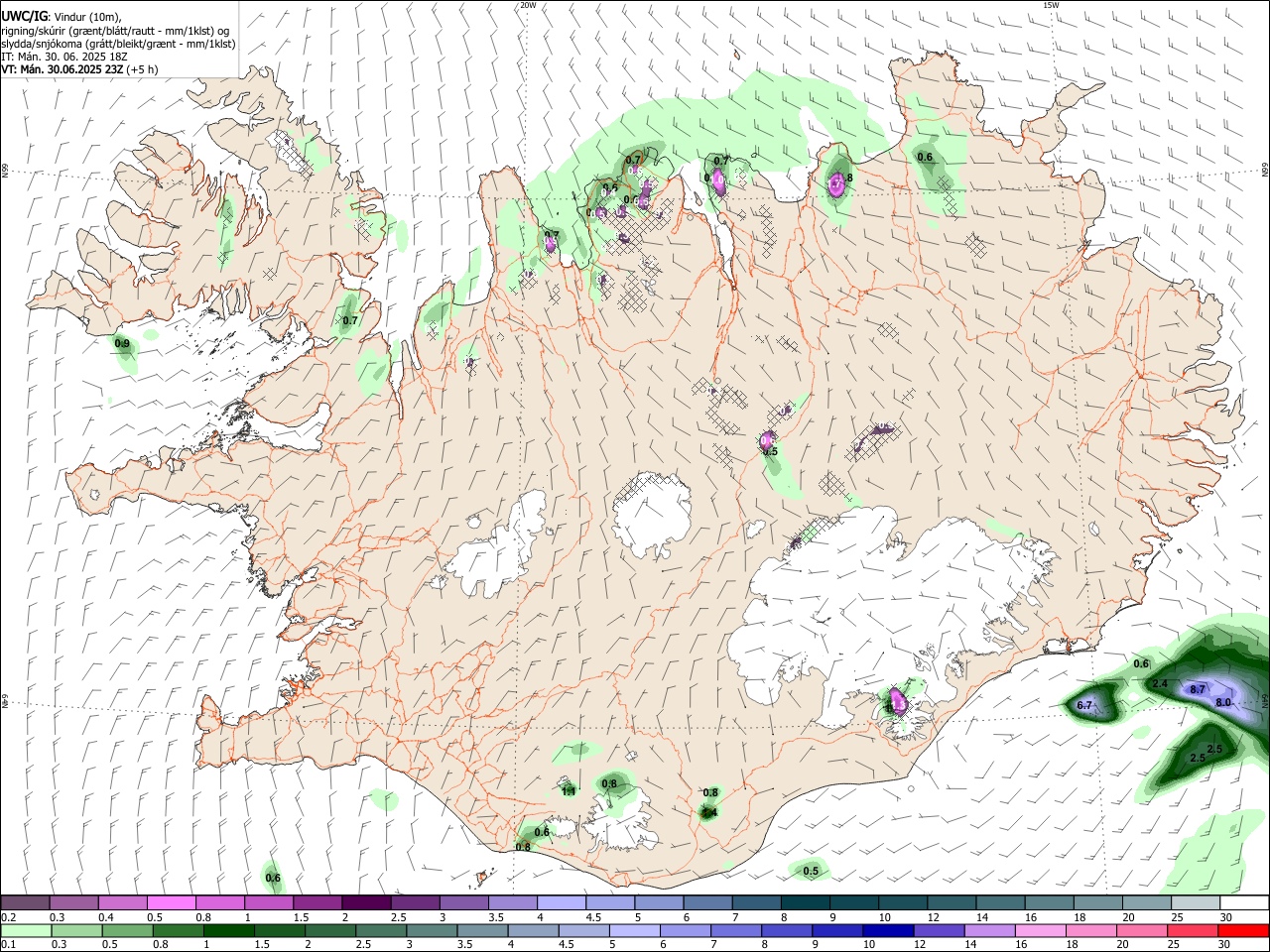Click the 15W longitude label
Screen dimensions: 1270x952
pyautogui.click(x=1051, y=5)
